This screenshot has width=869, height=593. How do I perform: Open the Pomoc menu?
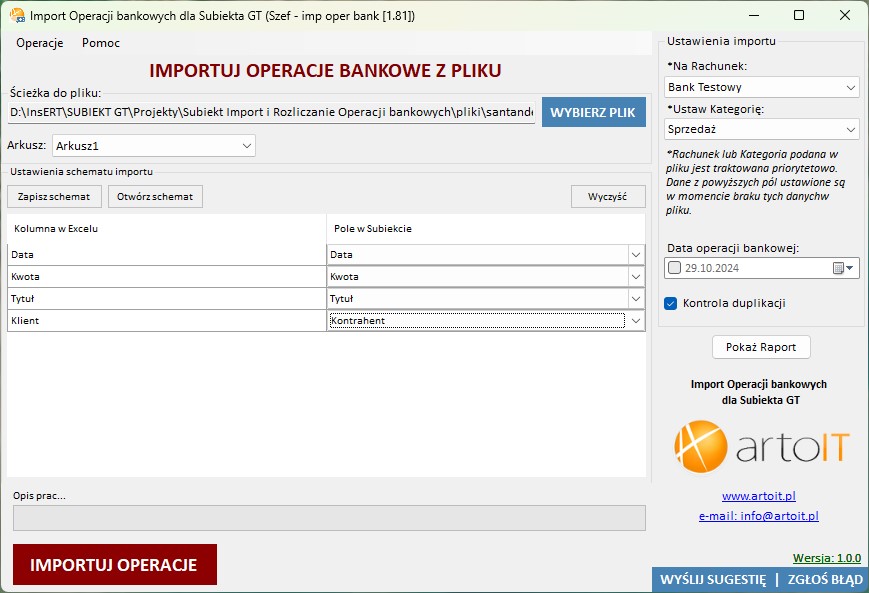tap(101, 43)
